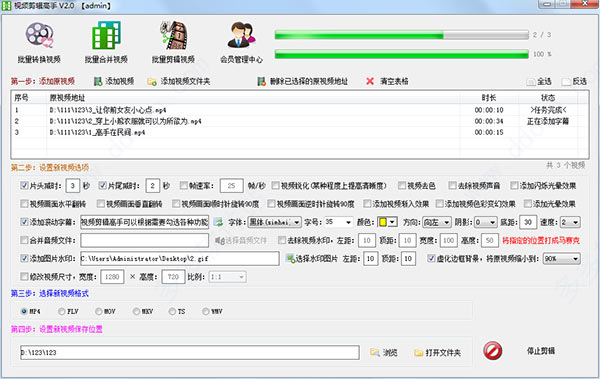Click the 打开文件夹 button
Image resolution: width=600 pixels, height=379 pixels.
coord(437,353)
